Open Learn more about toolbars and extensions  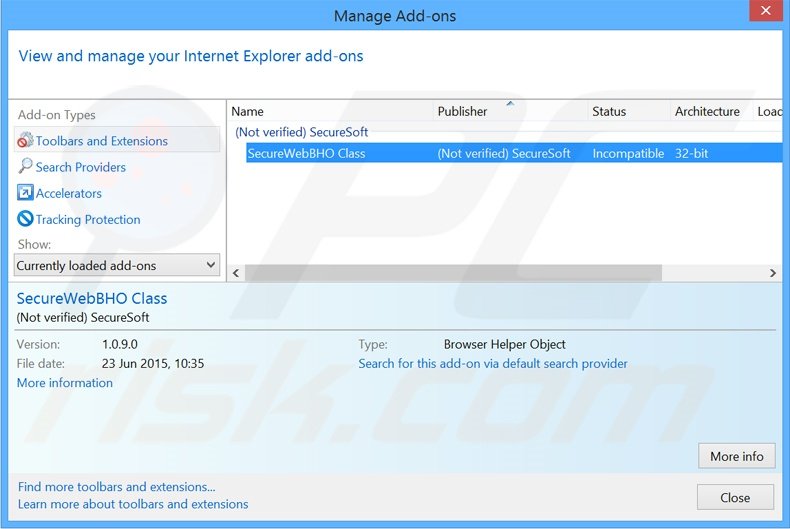coord(133,504)
